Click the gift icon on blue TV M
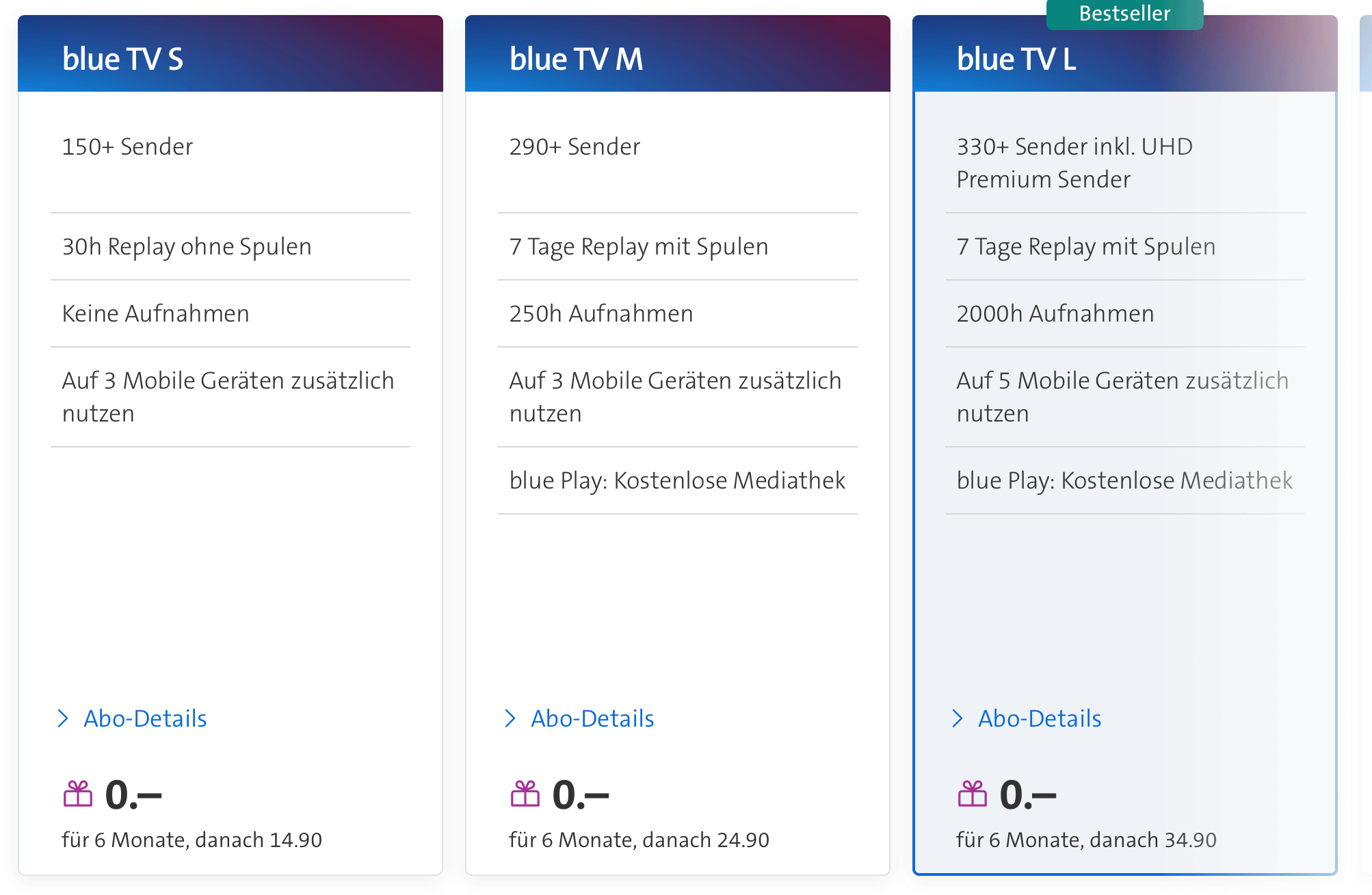This screenshot has height=895, width=1372. point(525,794)
